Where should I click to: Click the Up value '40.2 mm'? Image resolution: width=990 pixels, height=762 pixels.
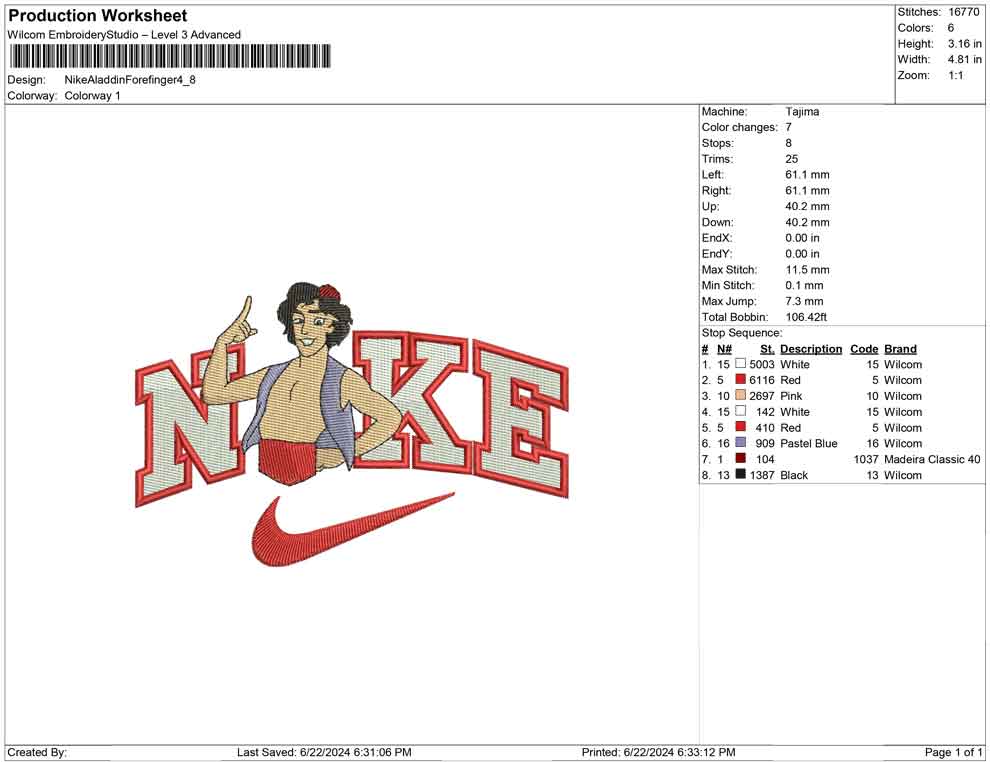click(x=808, y=206)
